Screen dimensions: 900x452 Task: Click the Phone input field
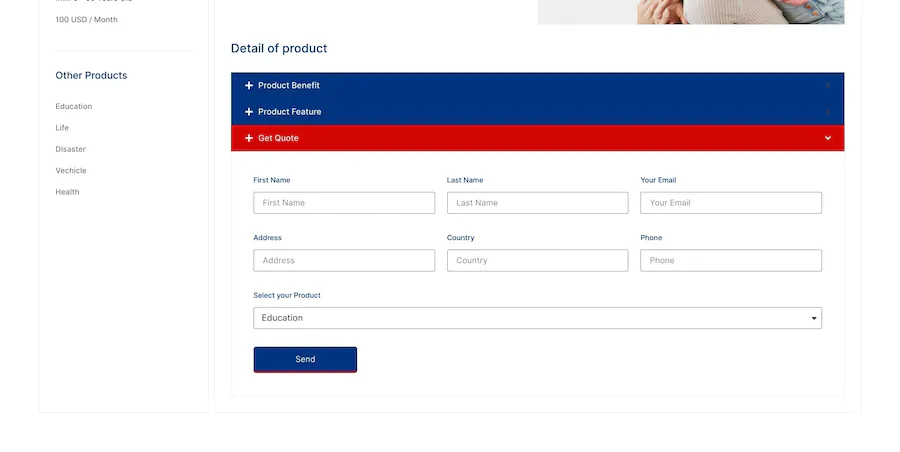click(731, 261)
